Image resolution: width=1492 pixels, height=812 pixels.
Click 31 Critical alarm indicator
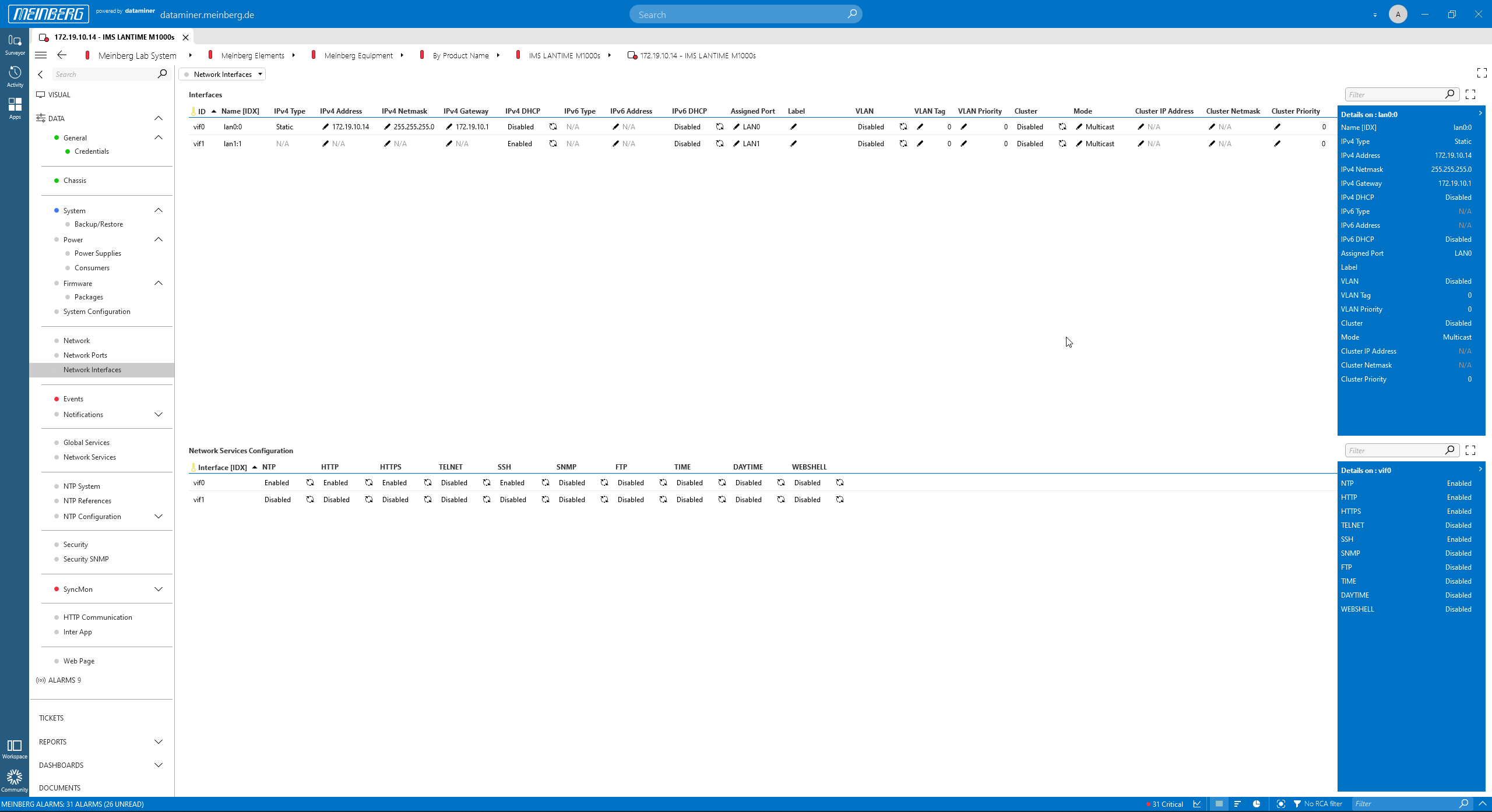1164,804
